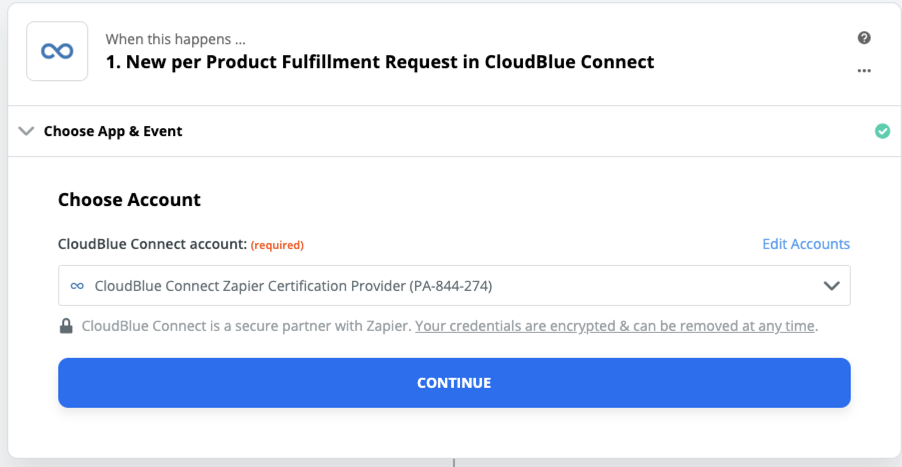
Task: Click the When this happens label
Action: [176, 40]
